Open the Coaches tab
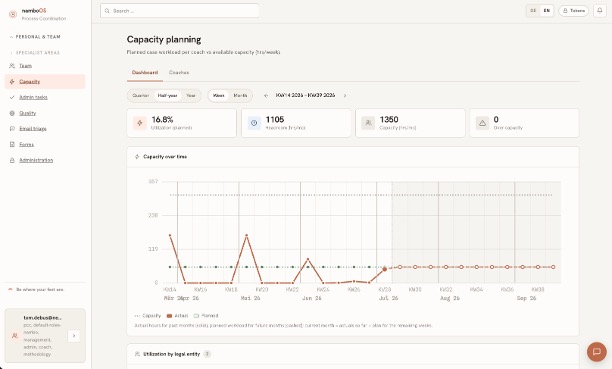Viewport: 612px width, 369px height. tap(179, 73)
